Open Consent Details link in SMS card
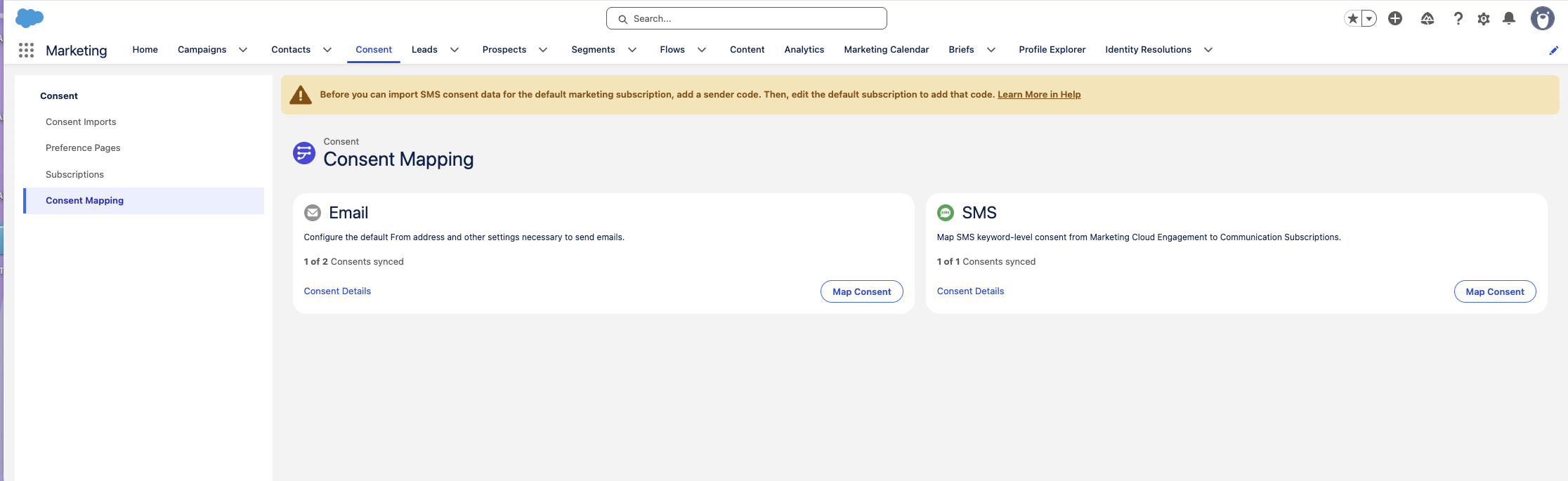Screen dimensions: 1568x481 point(970,291)
